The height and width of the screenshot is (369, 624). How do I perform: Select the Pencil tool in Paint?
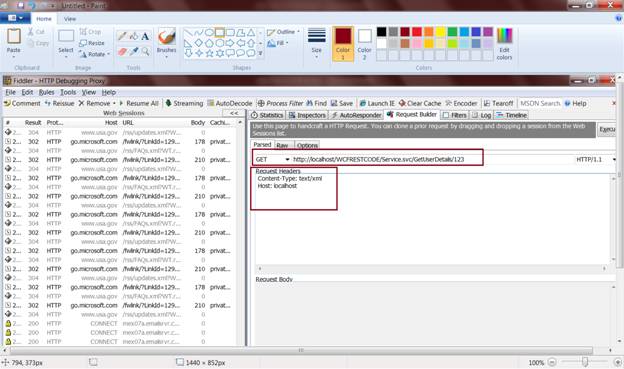pos(122,36)
